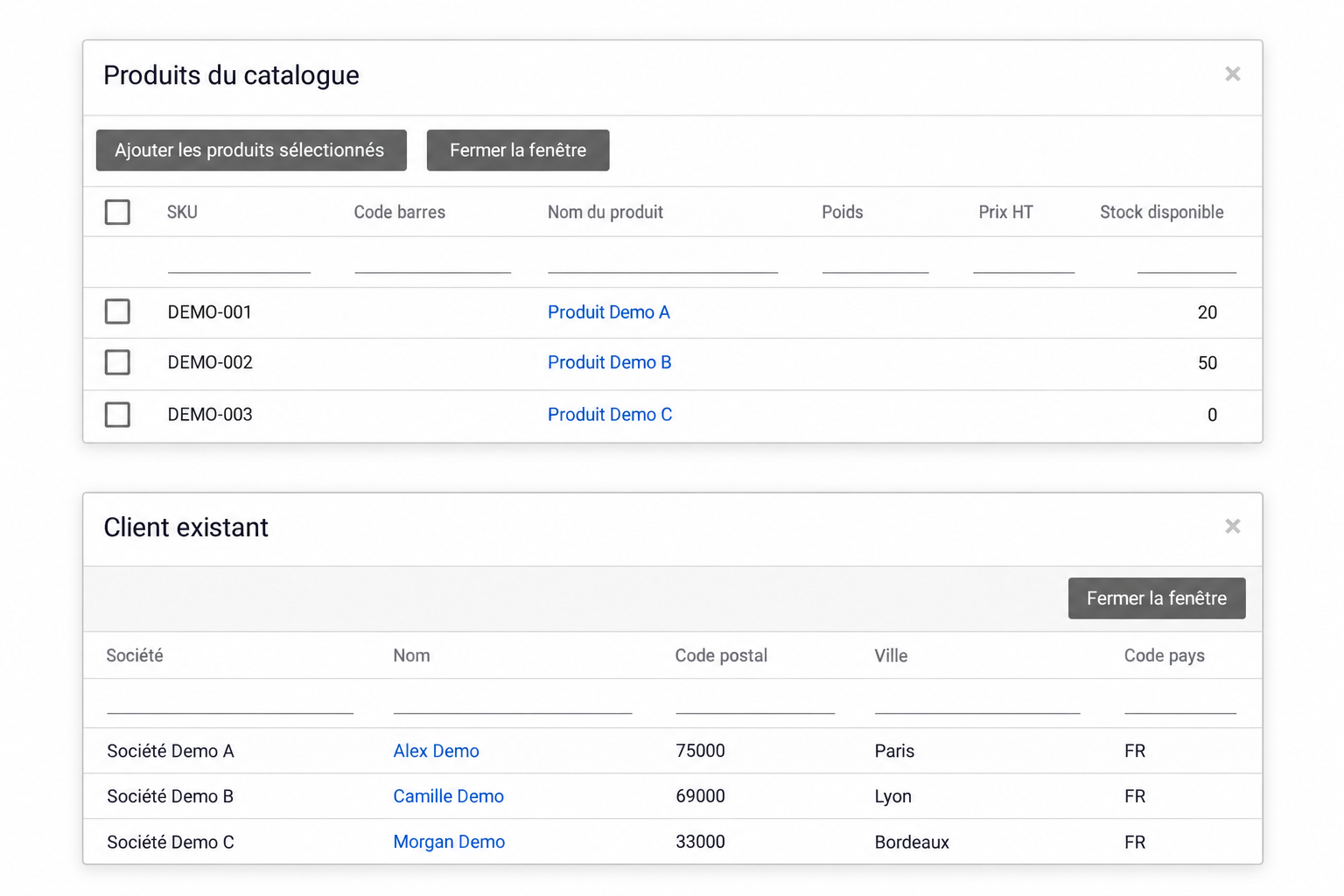Viewport: 1344px width, 896px height.
Task: Click the Société Demo A cell
Action: click(x=171, y=751)
